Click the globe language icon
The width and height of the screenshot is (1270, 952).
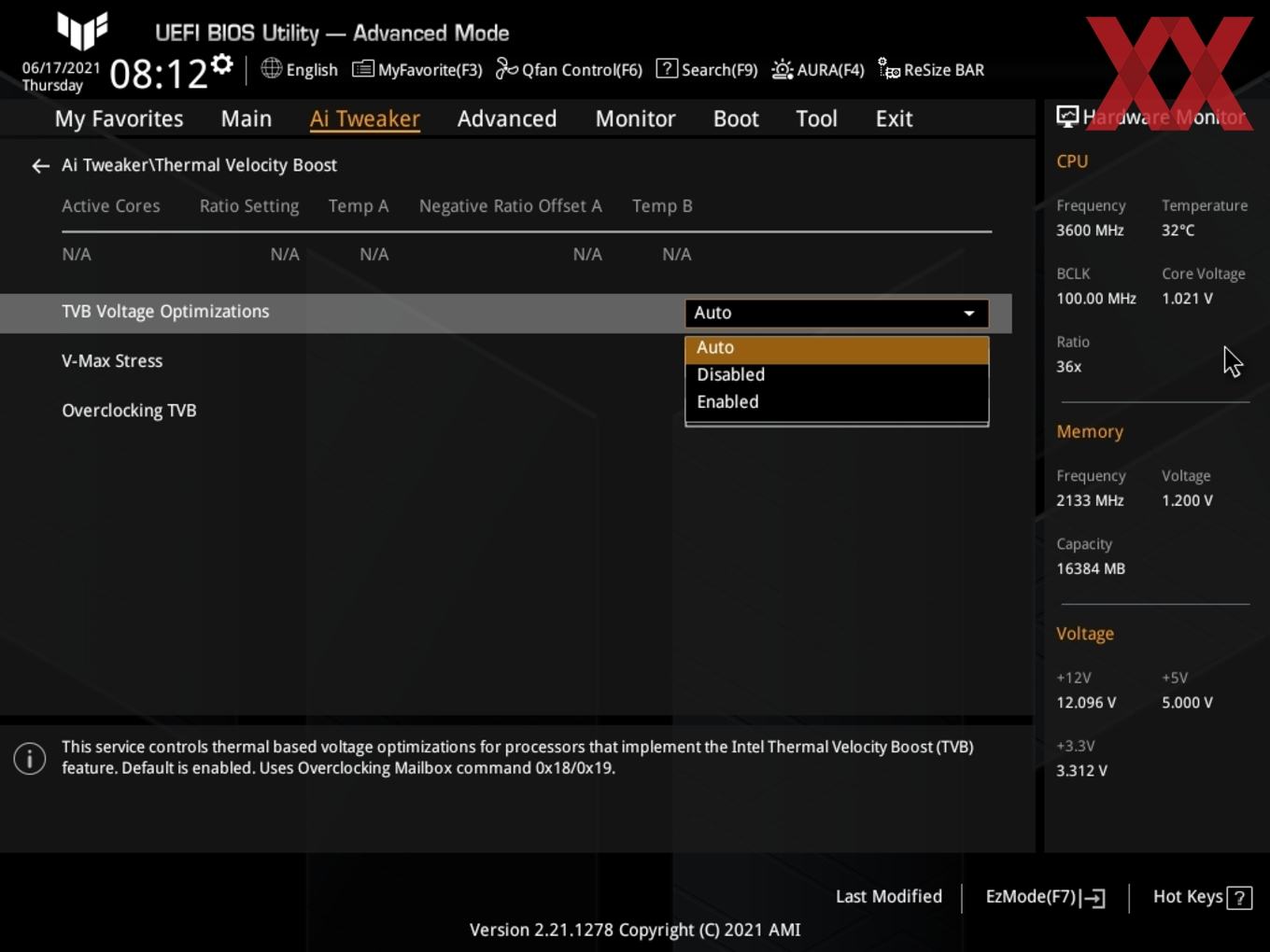click(271, 68)
